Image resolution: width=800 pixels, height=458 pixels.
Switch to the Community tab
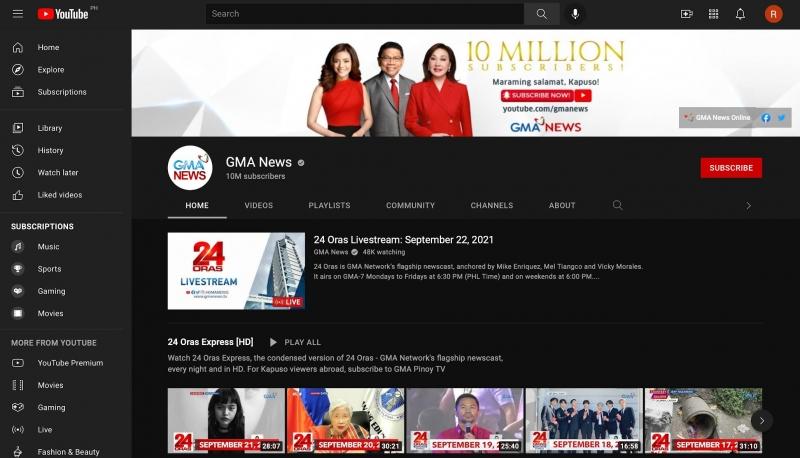coord(411,206)
